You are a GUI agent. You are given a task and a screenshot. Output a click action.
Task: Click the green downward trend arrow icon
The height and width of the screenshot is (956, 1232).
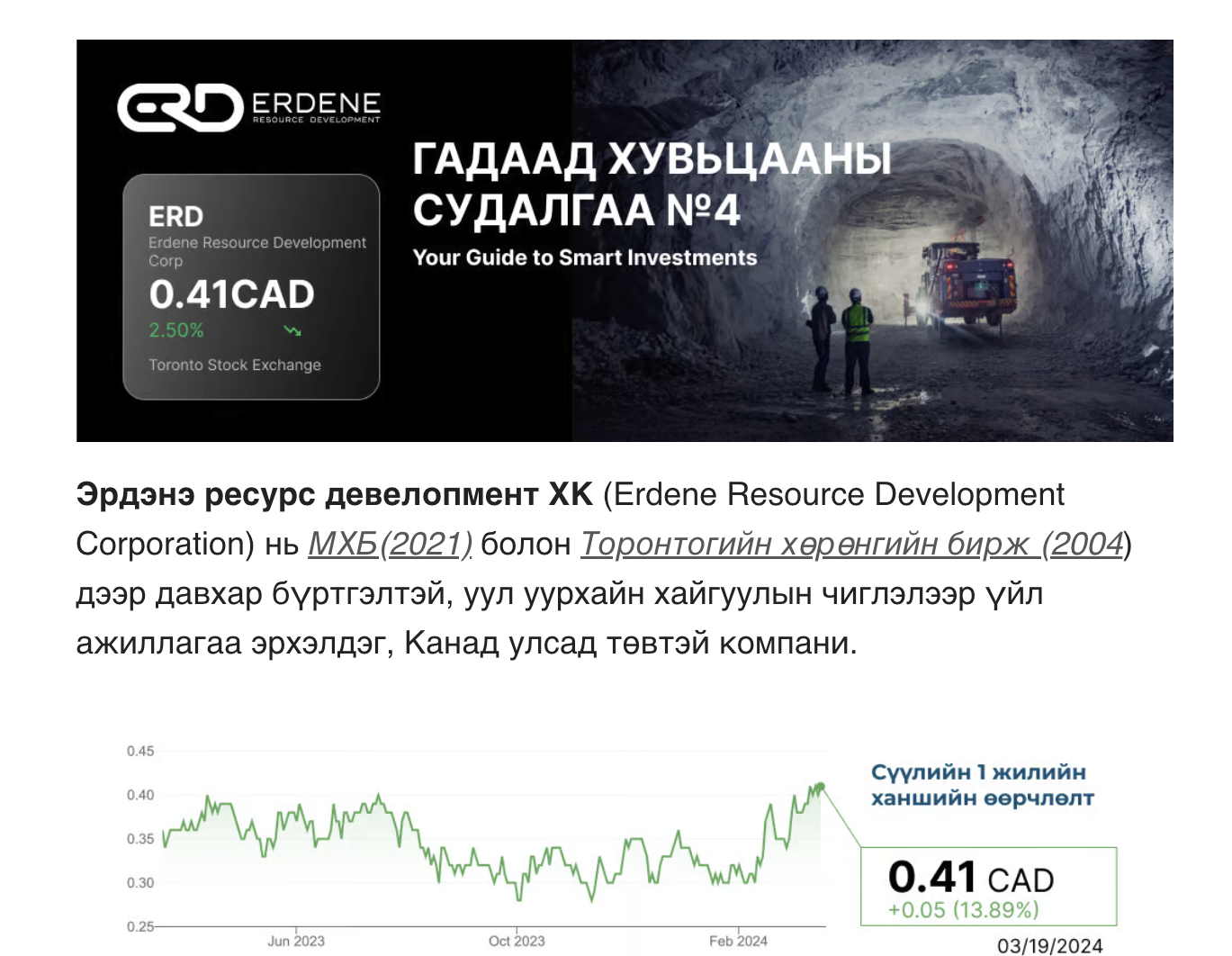(x=292, y=330)
